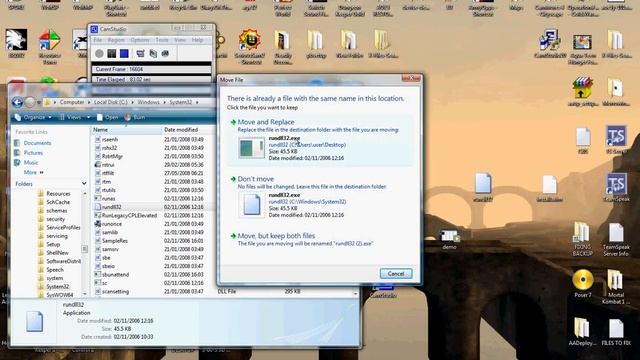Open the Region menu in CamStudio

(x=116, y=40)
